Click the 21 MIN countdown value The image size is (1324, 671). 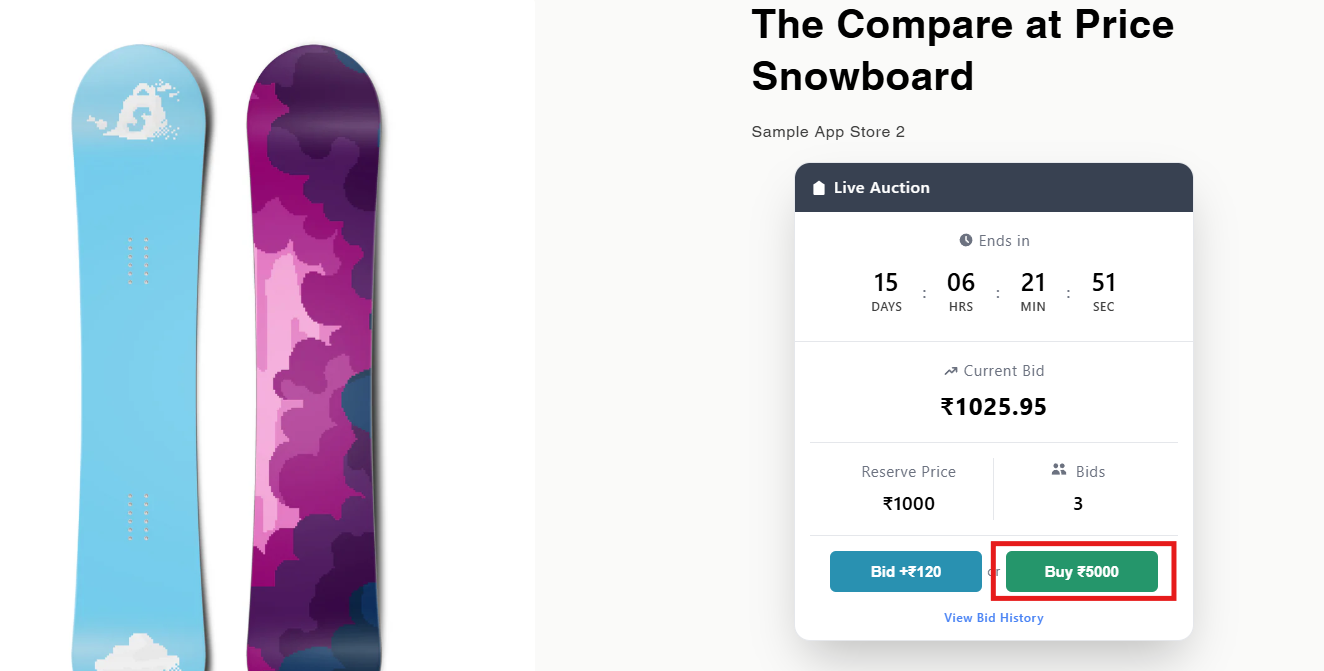(1033, 283)
